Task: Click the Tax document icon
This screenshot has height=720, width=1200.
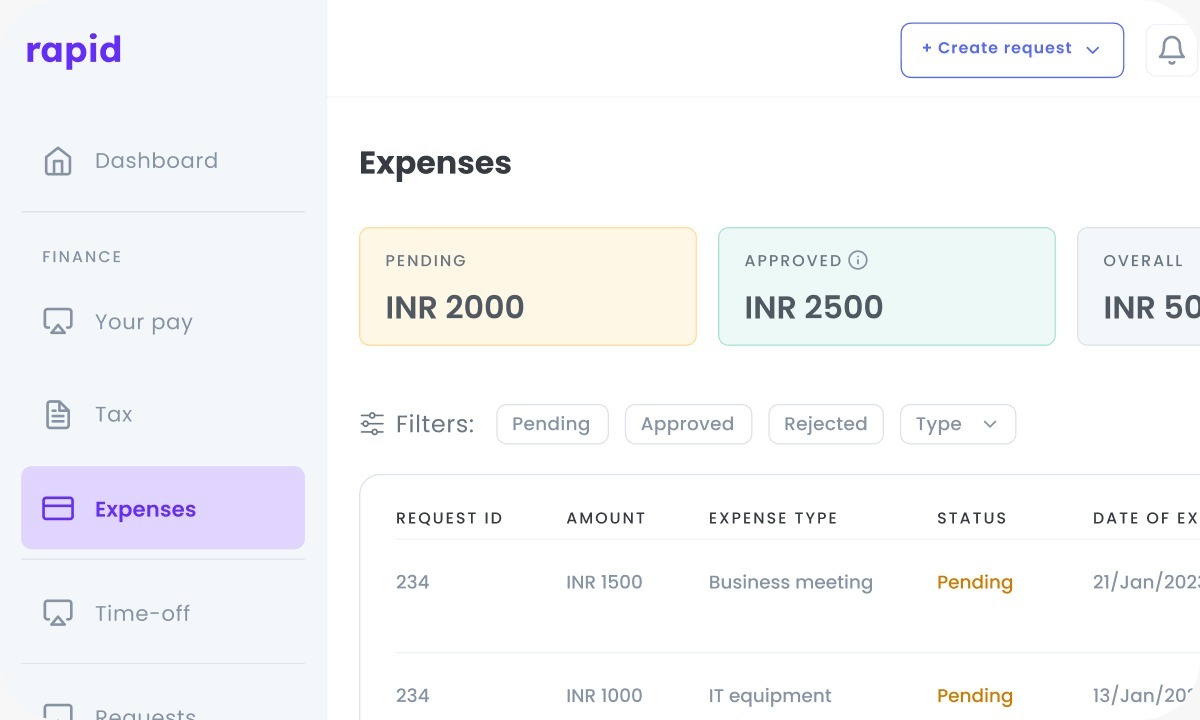Action: (58, 414)
